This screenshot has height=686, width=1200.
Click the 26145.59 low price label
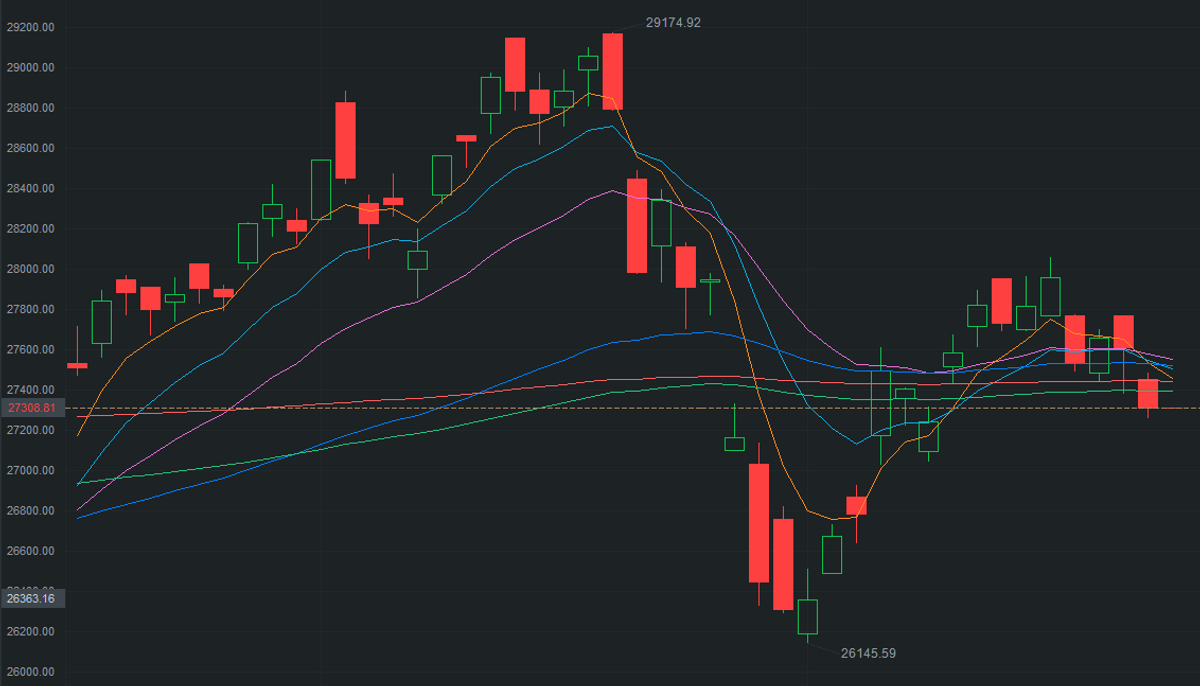[x=868, y=653]
